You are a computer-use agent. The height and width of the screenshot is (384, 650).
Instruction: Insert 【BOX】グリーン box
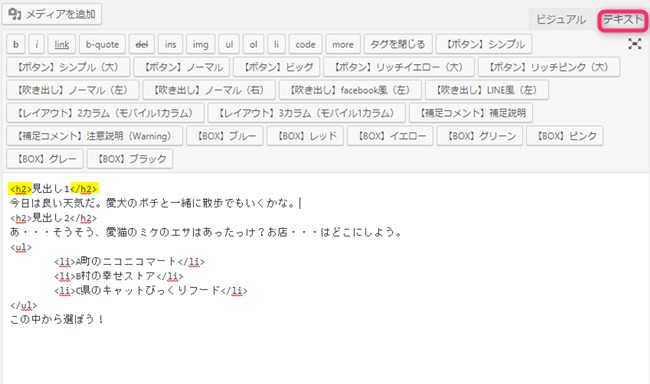[480, 136]
